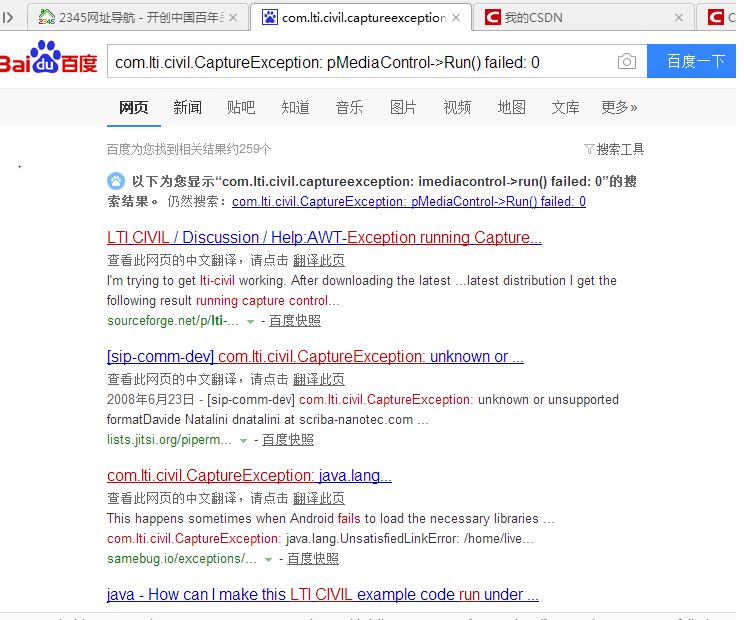Click the 2345 tab favicon

click(x=46, y=17)
